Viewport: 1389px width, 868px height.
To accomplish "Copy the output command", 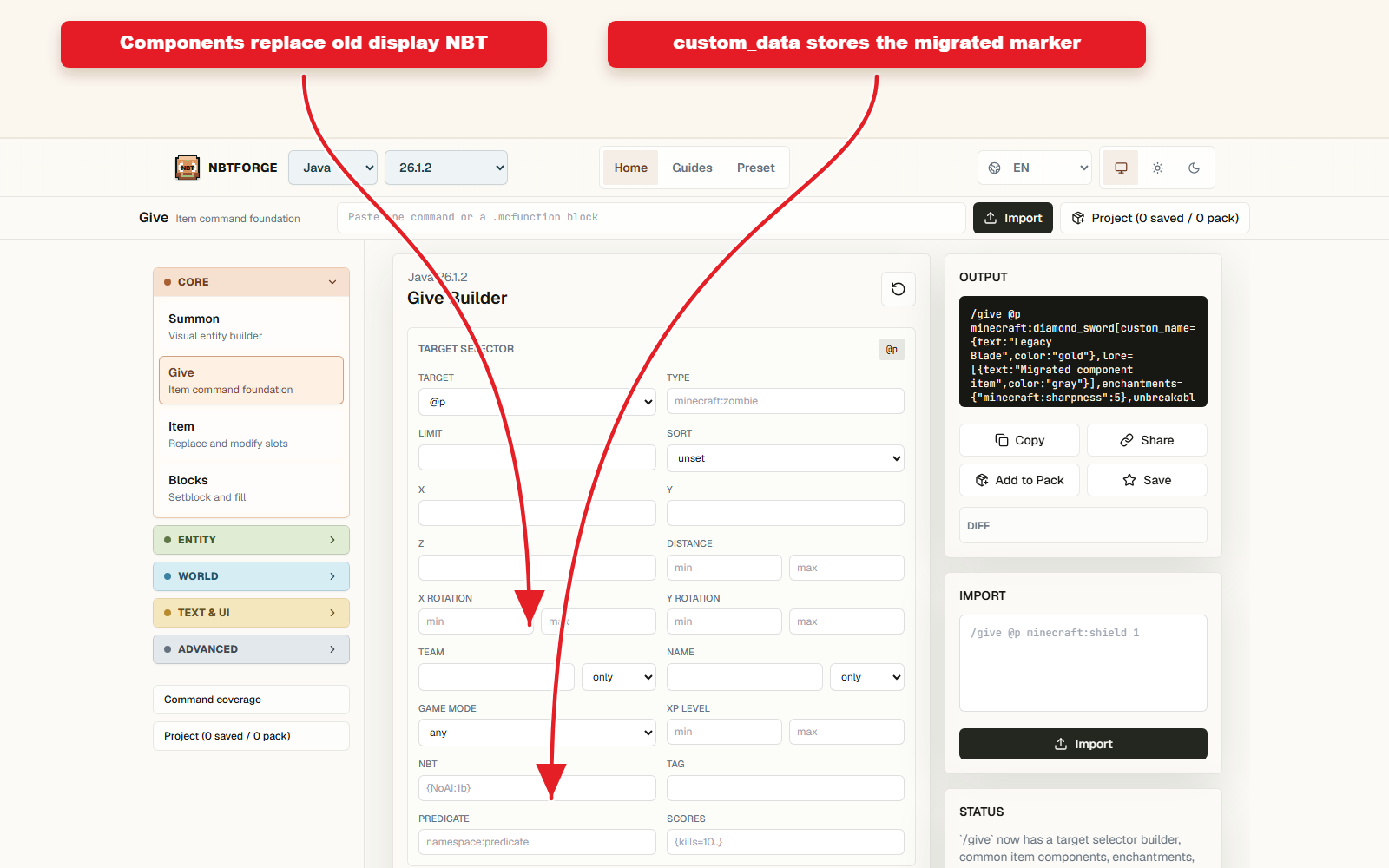I will coord(1019,440).
